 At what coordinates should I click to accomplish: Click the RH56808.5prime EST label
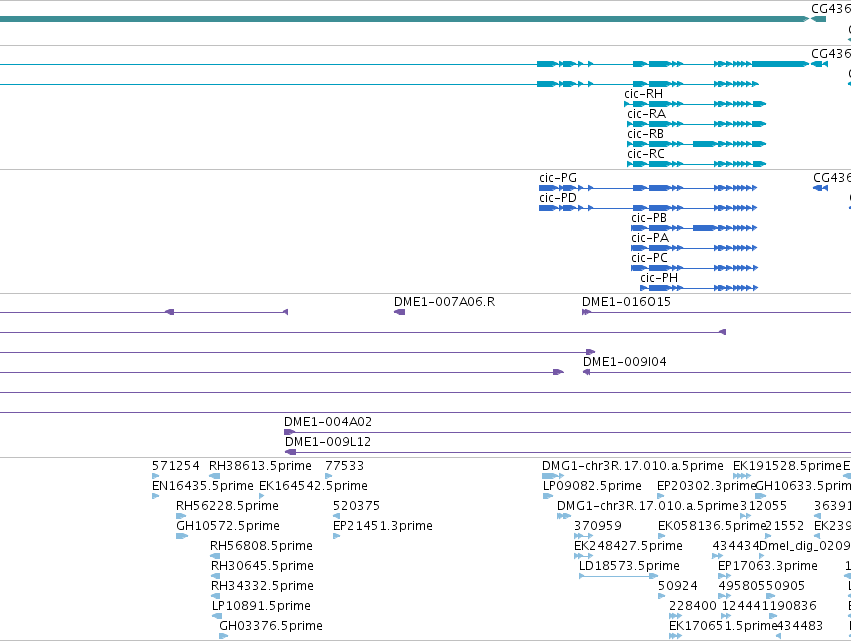point(261,546)
